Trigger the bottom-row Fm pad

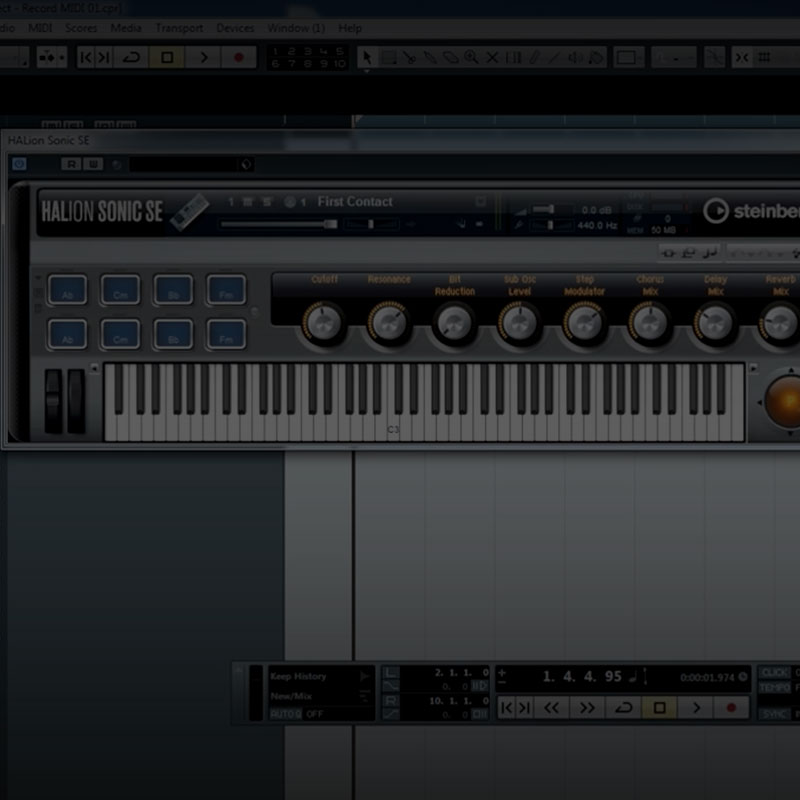[x=227, y=334]
